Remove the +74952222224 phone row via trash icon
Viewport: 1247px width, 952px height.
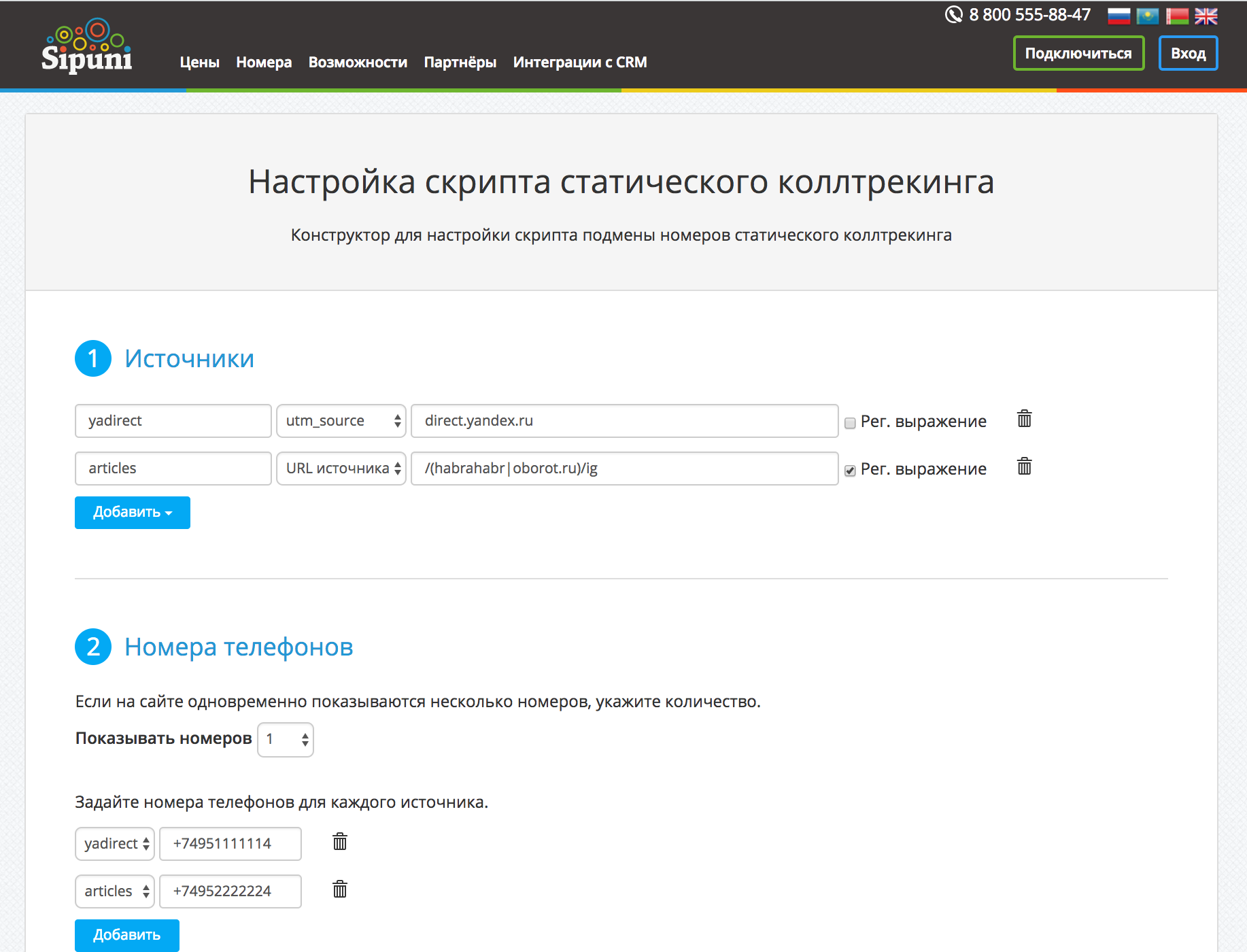[x=340, y=889]
